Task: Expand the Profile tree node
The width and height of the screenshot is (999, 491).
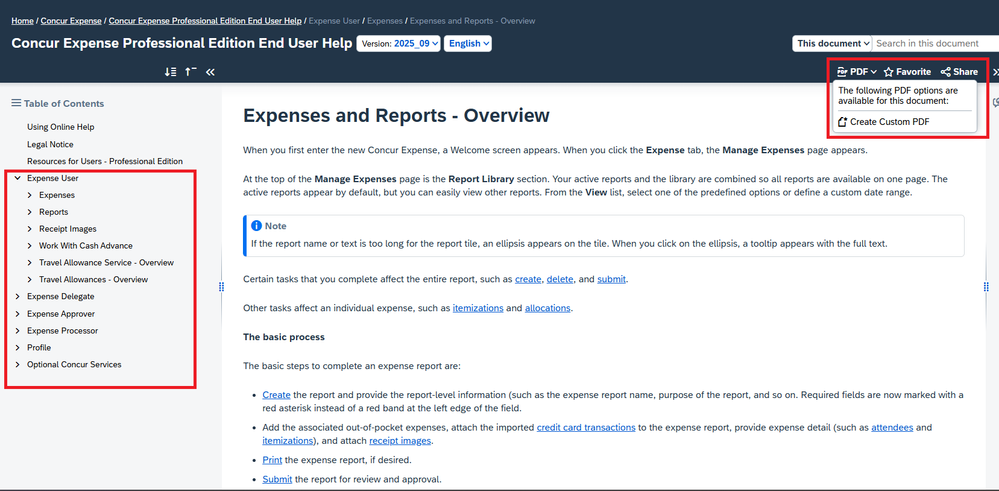Action: click(18, 348)
